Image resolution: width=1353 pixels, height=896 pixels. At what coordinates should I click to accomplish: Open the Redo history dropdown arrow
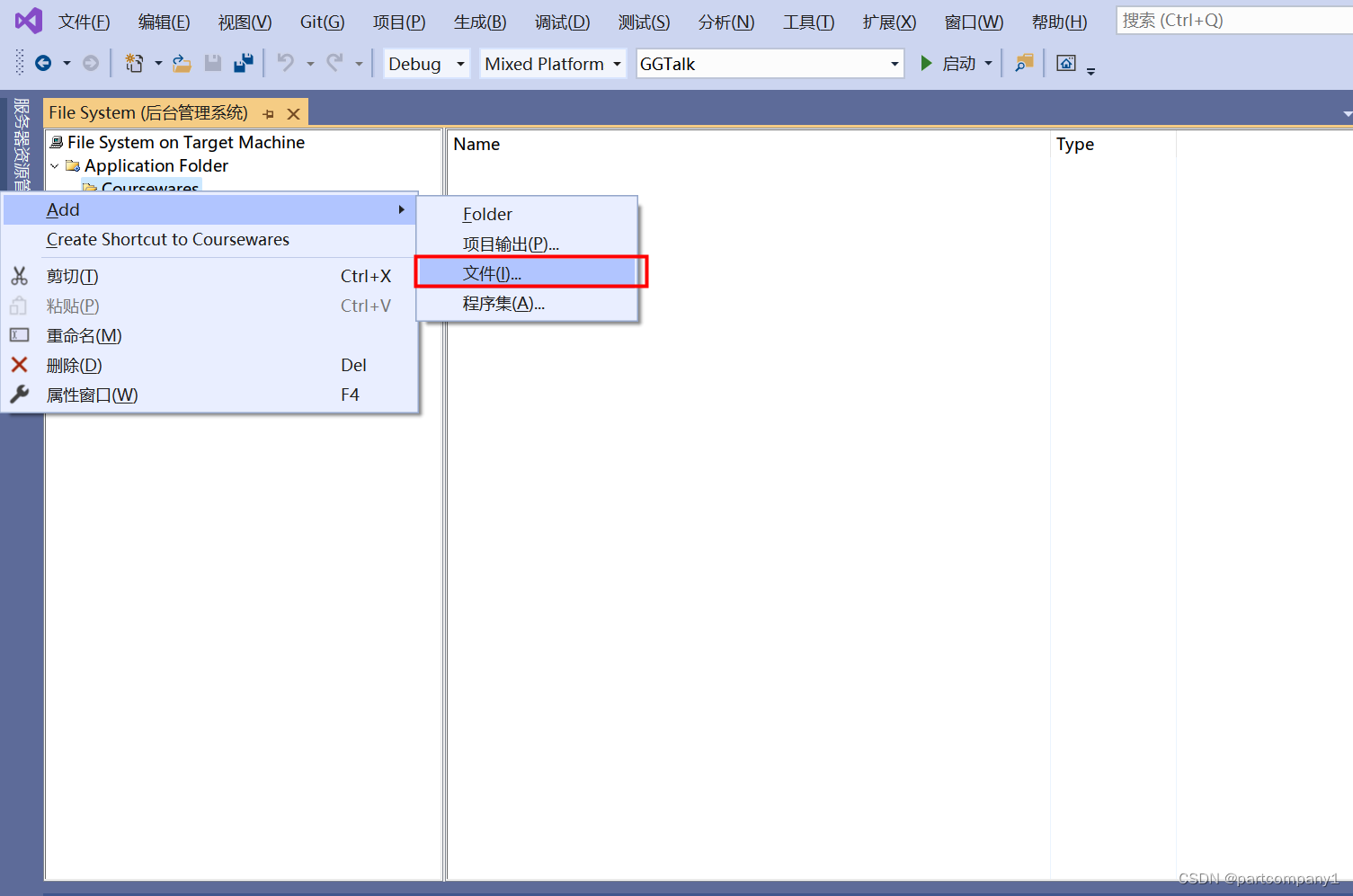pos(359,64)
